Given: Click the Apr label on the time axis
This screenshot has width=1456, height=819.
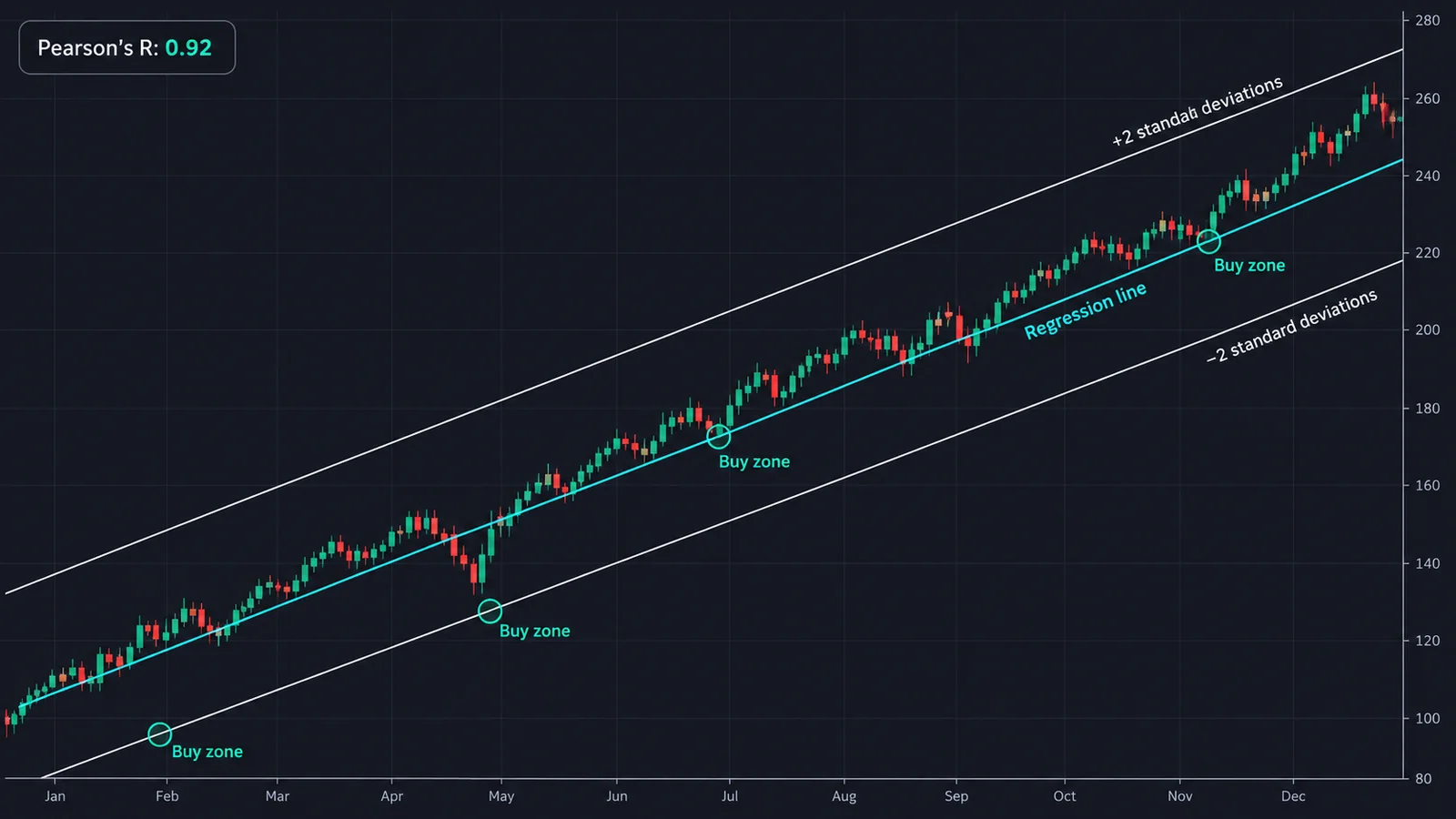Looking at the screenshot, I should tap(392, 797).
